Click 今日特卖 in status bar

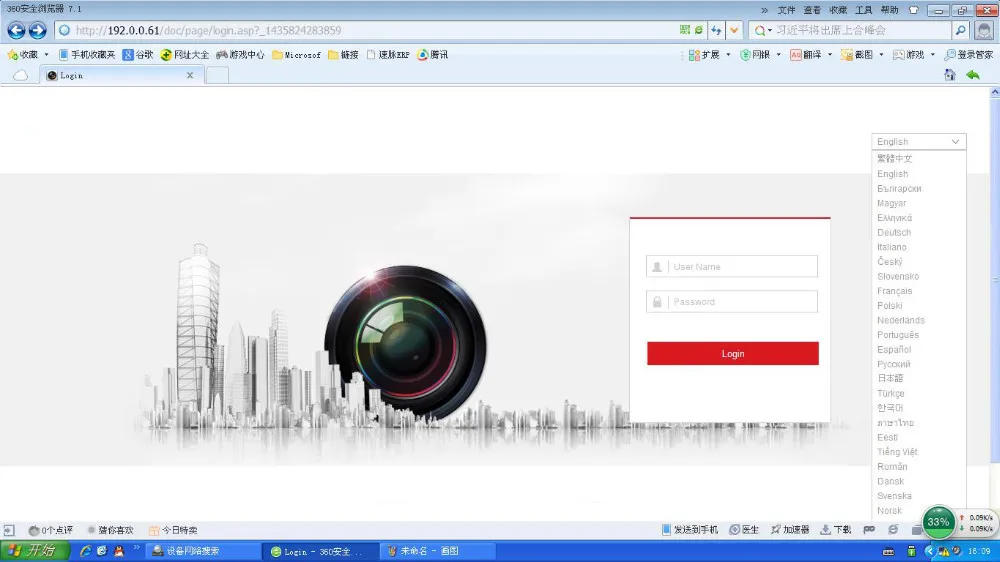(x=173, y=530)
